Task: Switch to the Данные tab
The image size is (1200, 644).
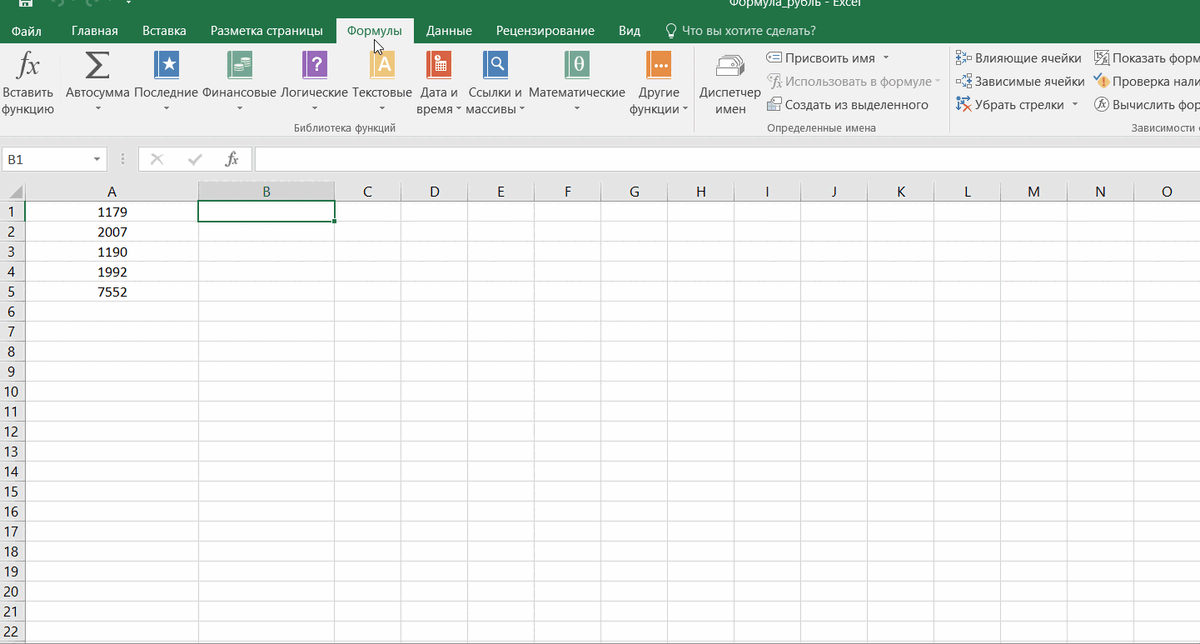Action: pyautogui.click(x=449, y=31)
